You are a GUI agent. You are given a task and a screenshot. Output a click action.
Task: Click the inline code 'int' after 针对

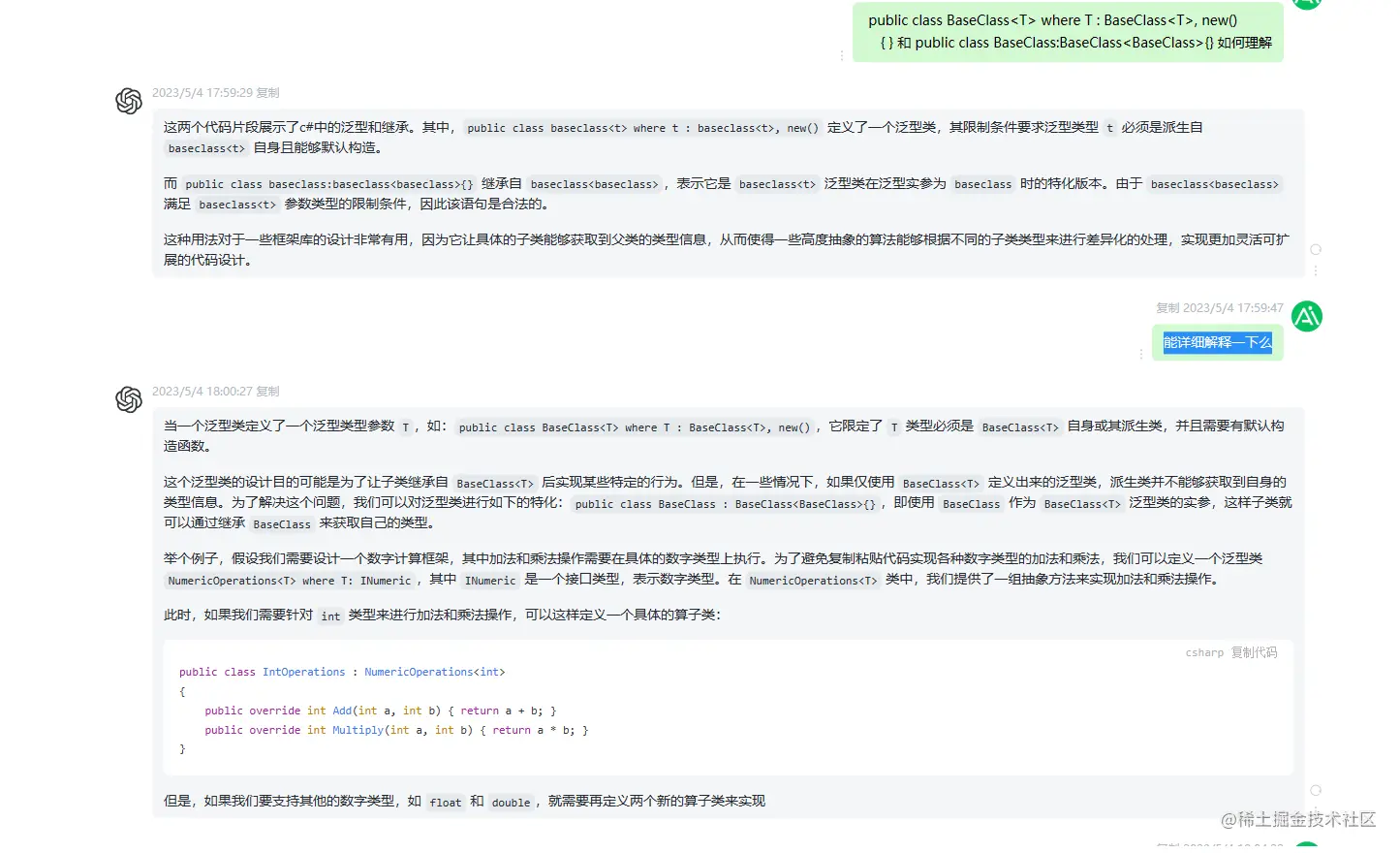(x=330, y=616)
